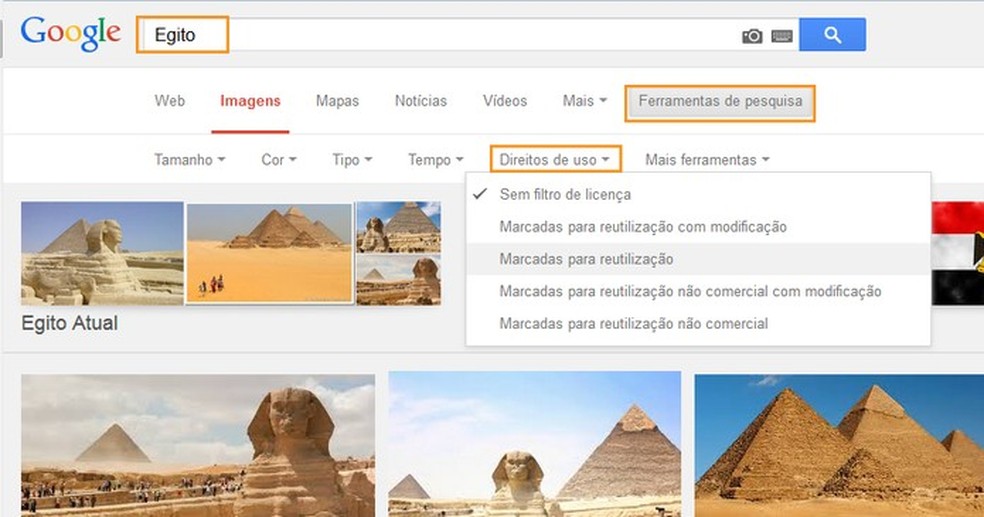Click the Egito Atual label
This screenshot has height=517, width=984.
coord(70,323)
